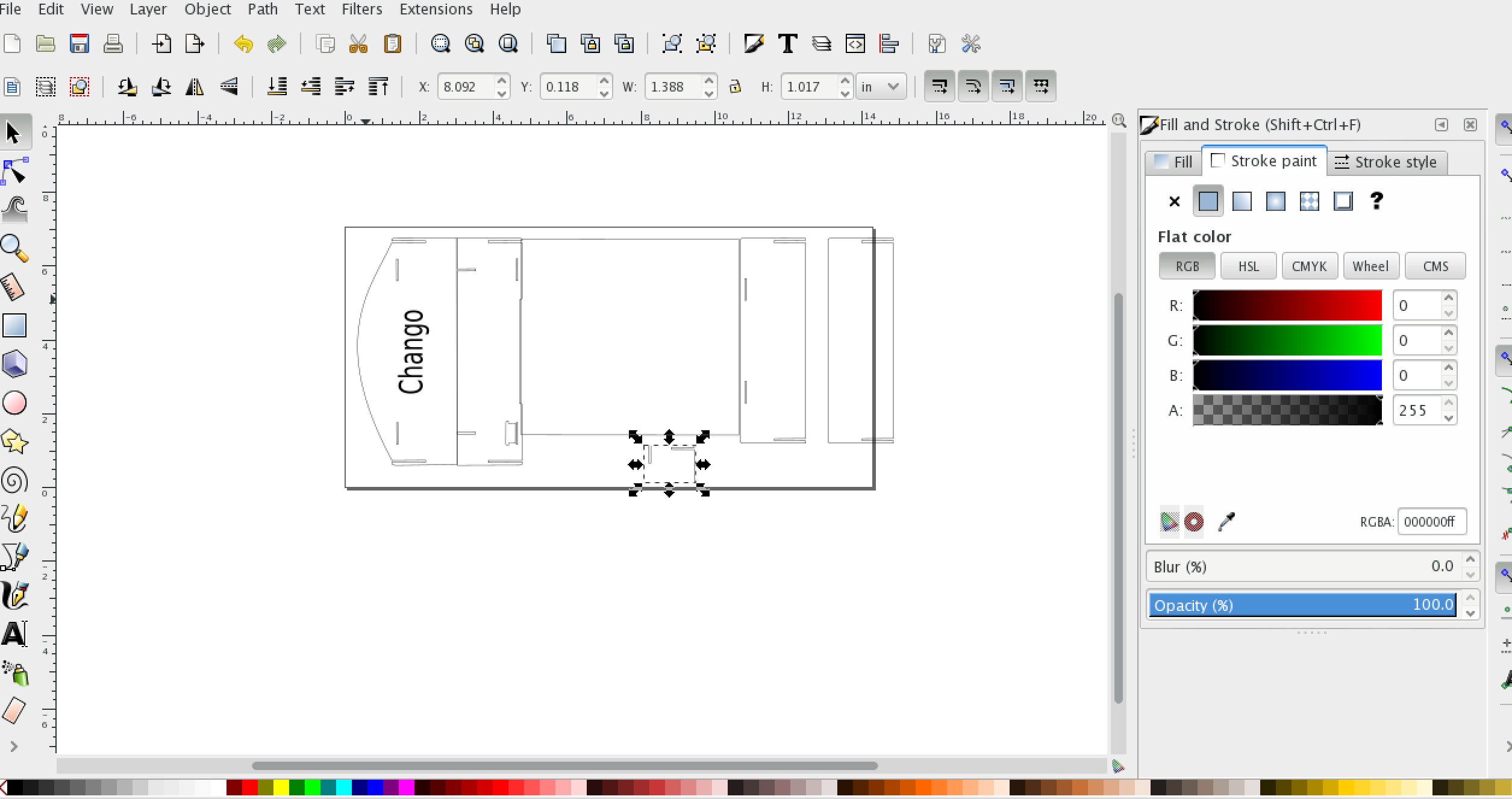The image size is (1512, 799).
Task: Open the units dropdown showing in
Action: coord(880,87)
